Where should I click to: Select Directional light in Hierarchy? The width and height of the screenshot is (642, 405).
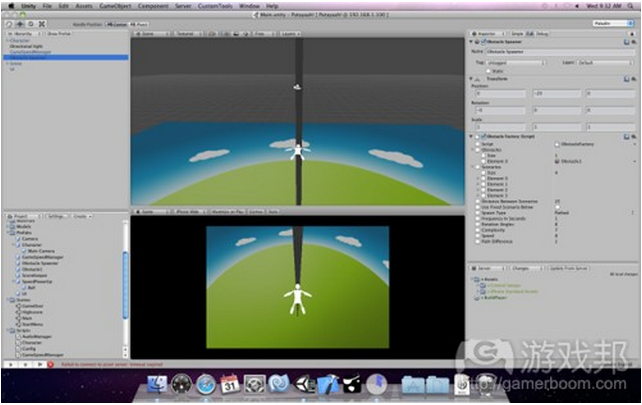click(26, 47)
